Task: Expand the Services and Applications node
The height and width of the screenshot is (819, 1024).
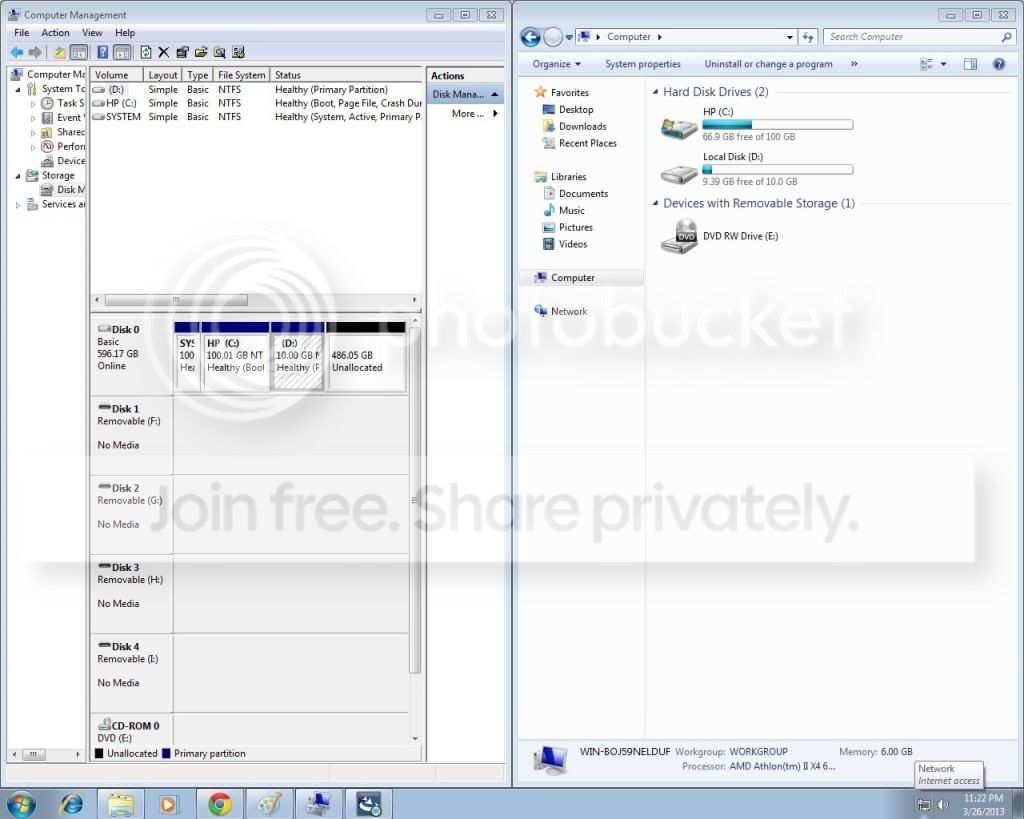Action: (18, 205)
